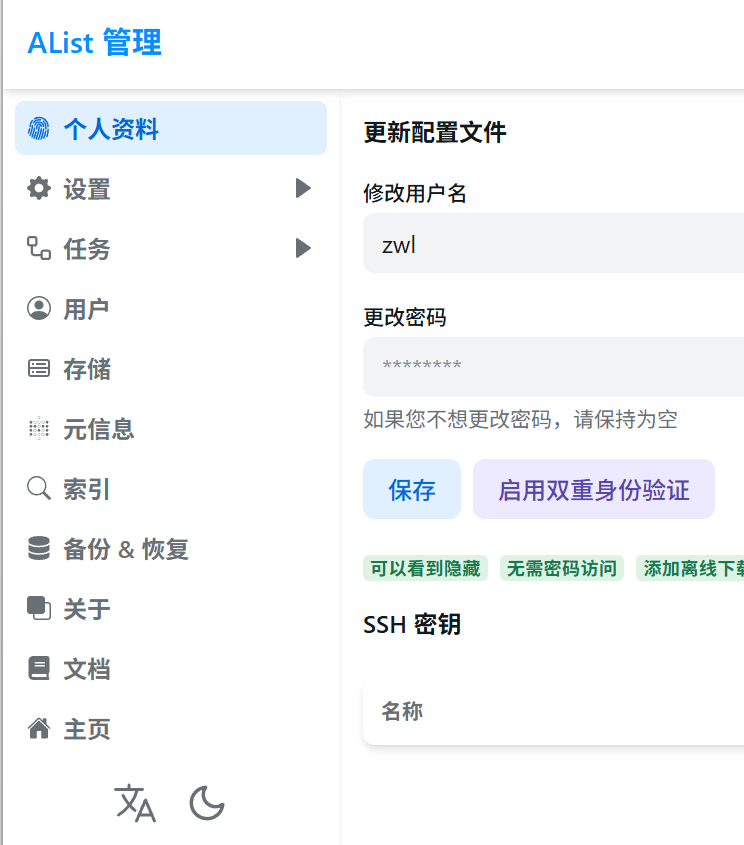Click the dotted grid icon beside 元信息
This screenshot has height=845, width=744.
(39, 428)
